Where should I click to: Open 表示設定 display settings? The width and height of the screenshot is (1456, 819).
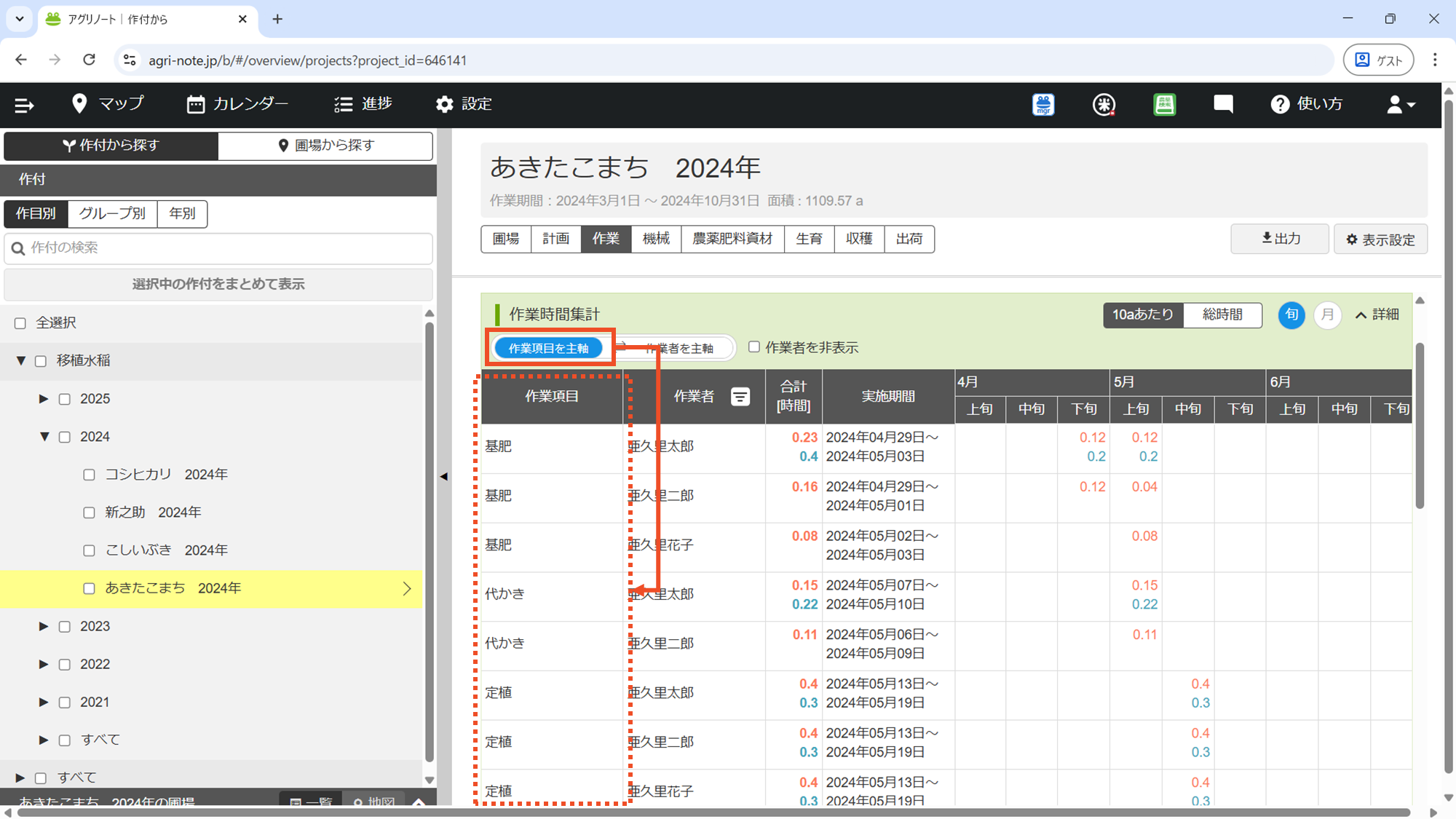click(x=1380, y=239)
